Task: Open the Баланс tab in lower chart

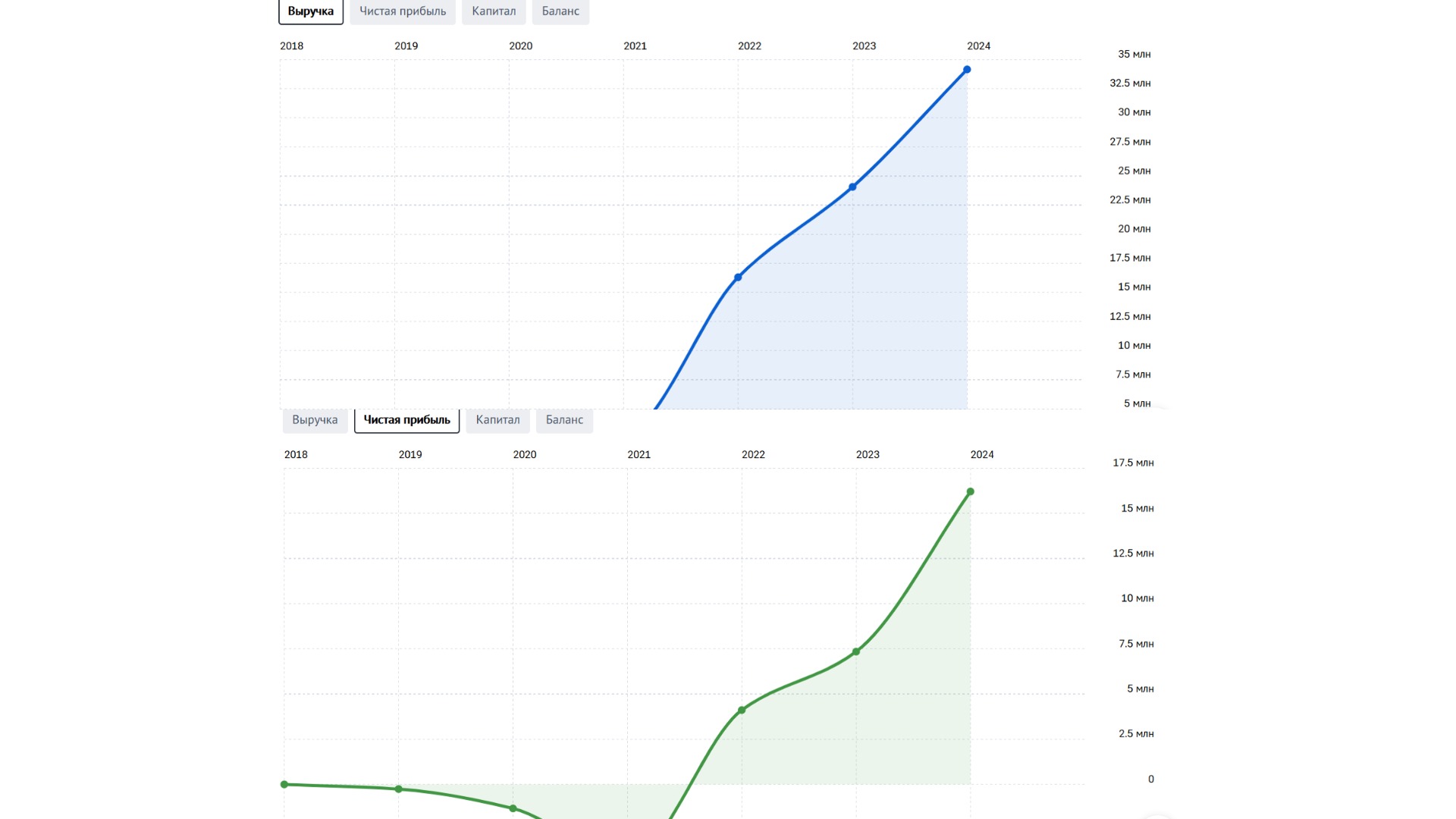Action: [x=564, y=420]
